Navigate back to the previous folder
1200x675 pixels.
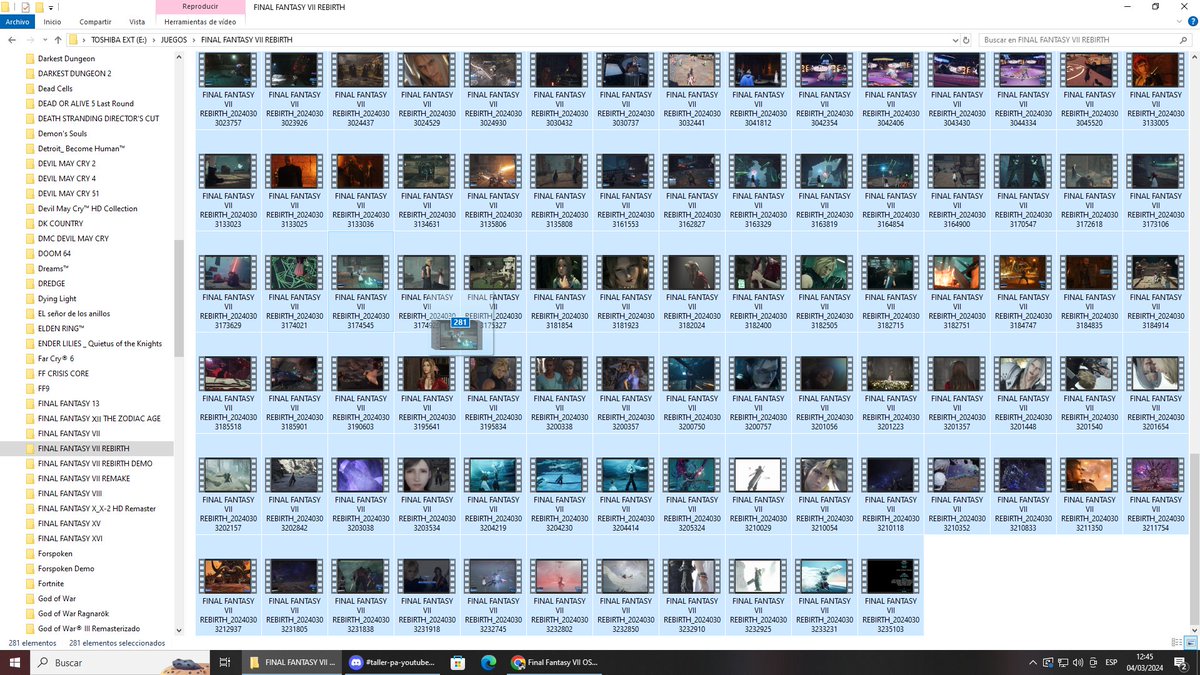pos(11,40)
